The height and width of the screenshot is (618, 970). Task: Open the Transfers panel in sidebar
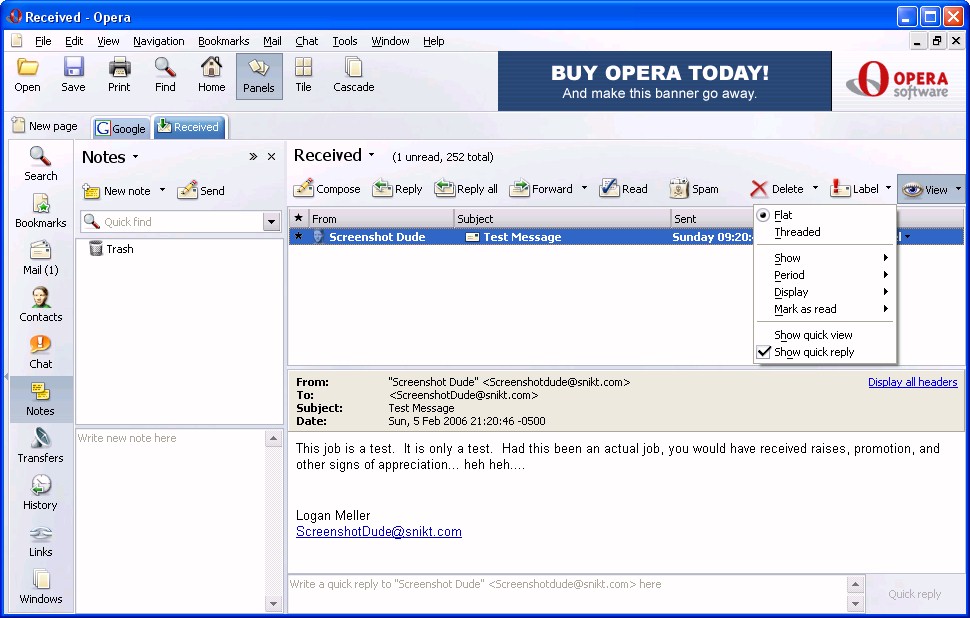pos(40,439)
